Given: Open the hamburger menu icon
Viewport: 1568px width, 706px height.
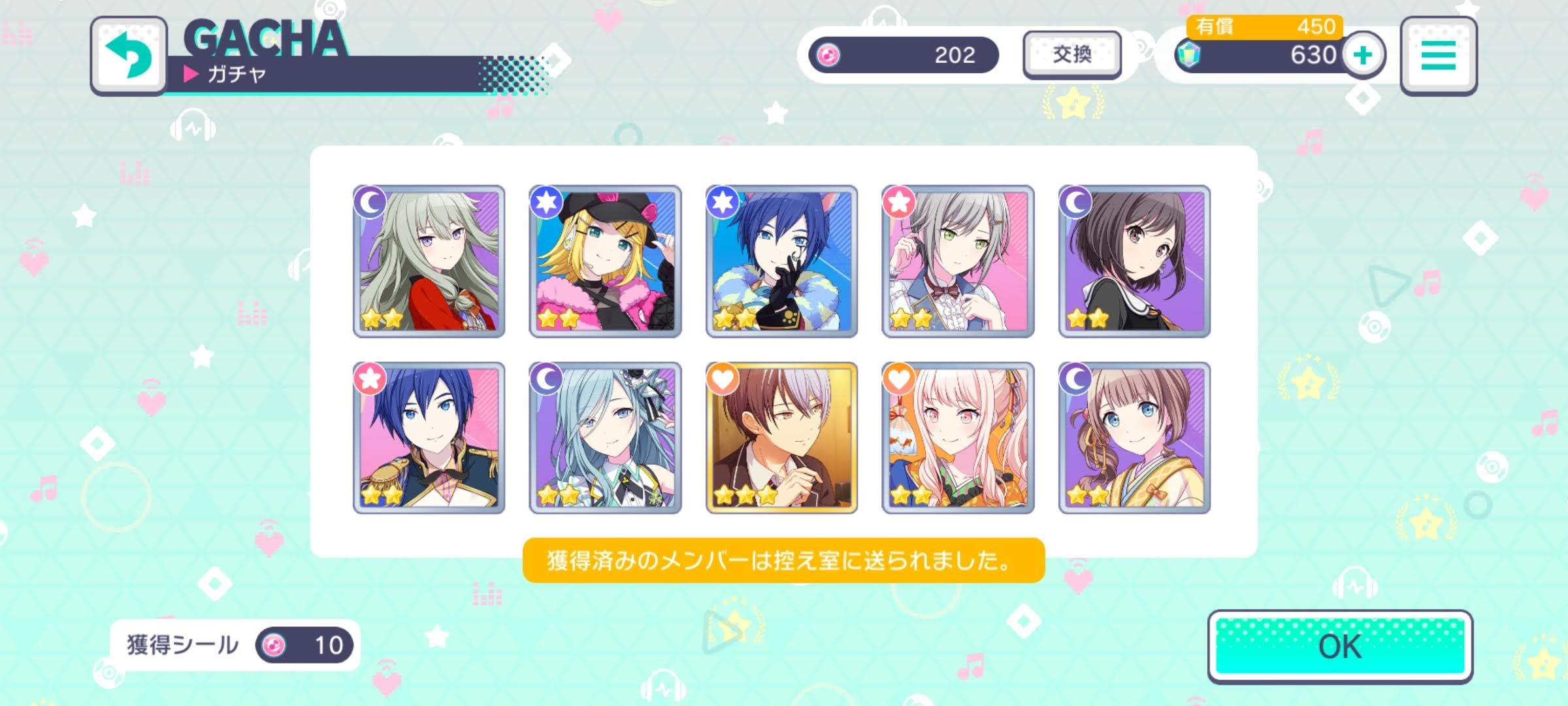Looking at the screenshot, I should pos(1439,56).
